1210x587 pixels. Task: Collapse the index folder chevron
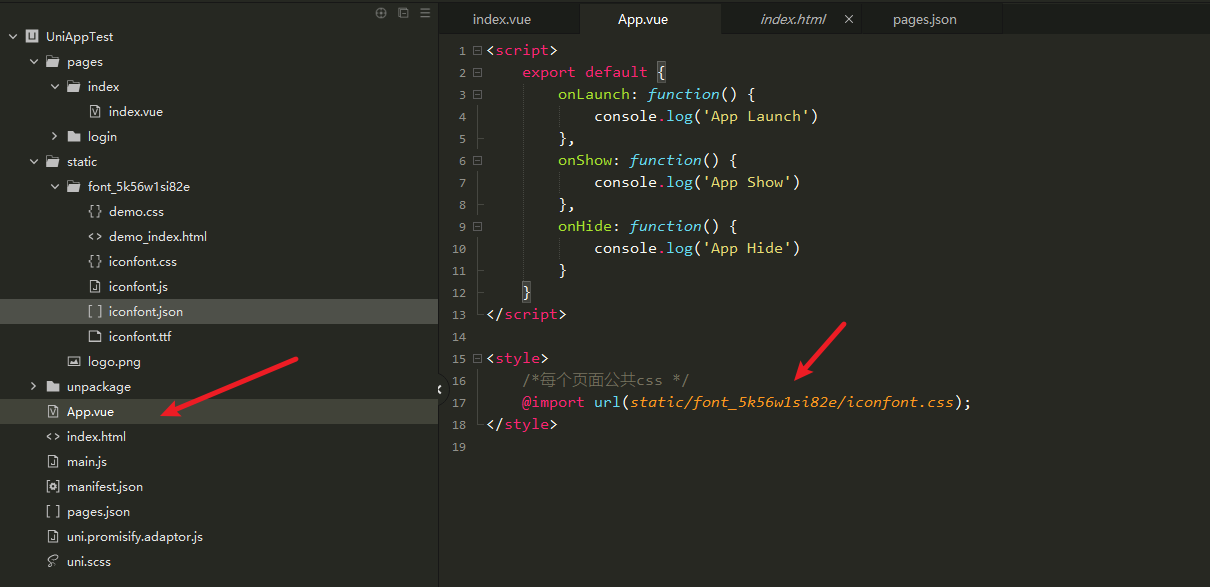[55, 87]
